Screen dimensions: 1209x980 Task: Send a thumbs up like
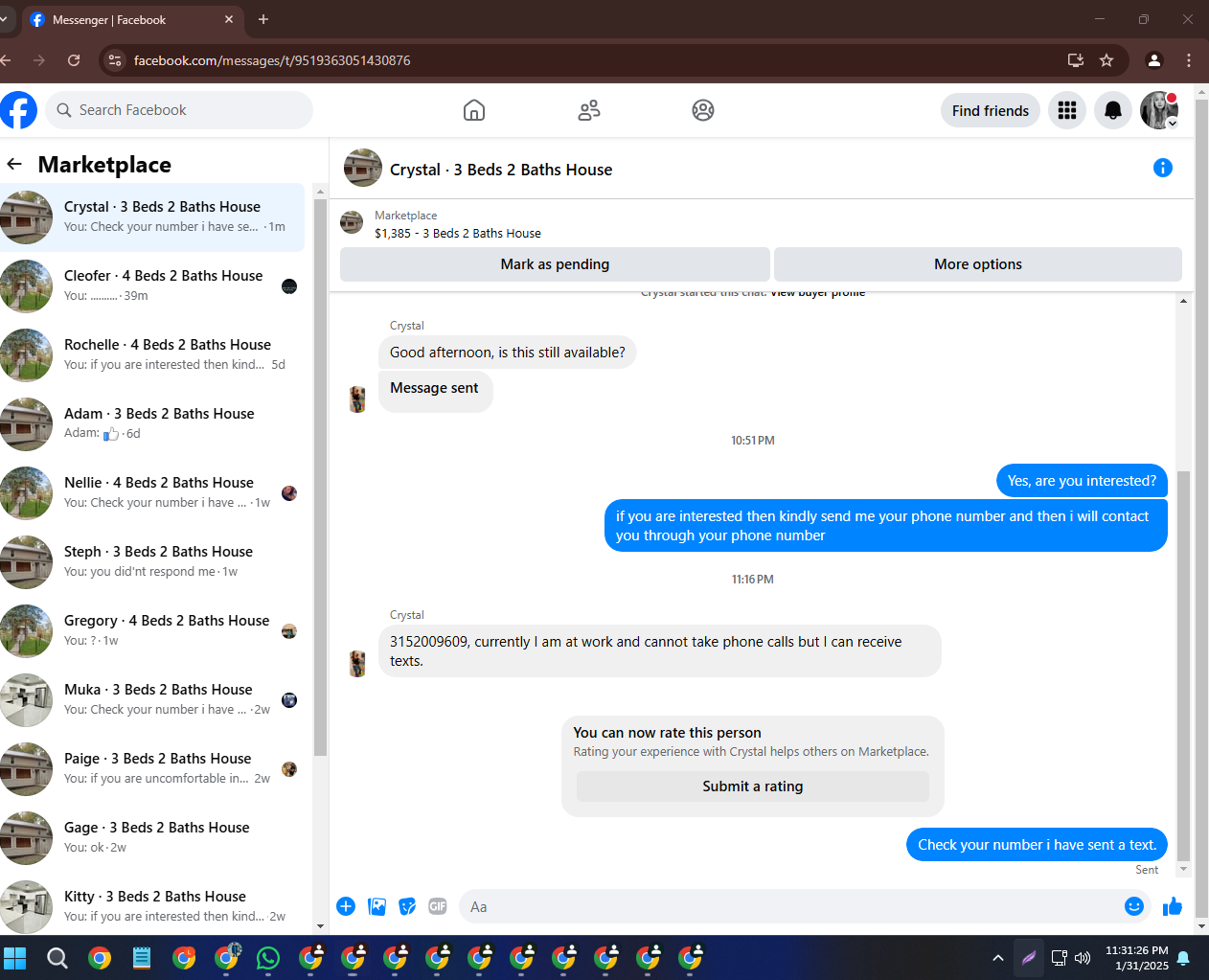(1173, 906)
